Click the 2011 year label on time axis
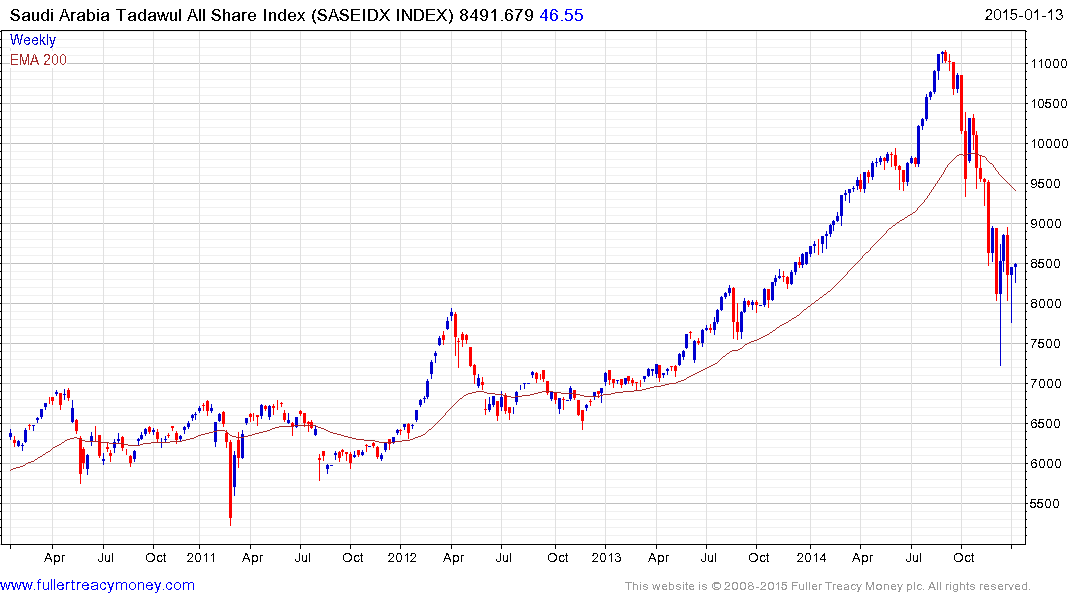 click(201, 557)
